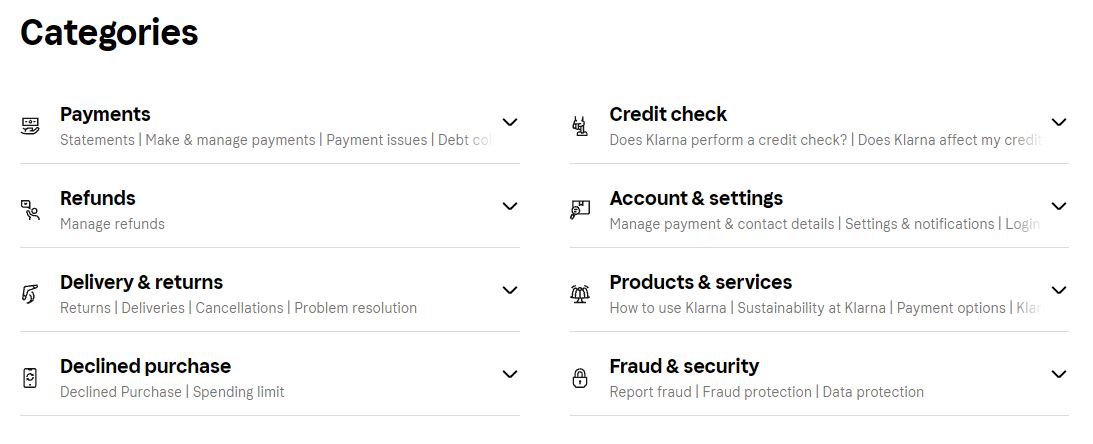
Task: Click the Fraud & security padlock icon
Action: click(x=580, y=378)
